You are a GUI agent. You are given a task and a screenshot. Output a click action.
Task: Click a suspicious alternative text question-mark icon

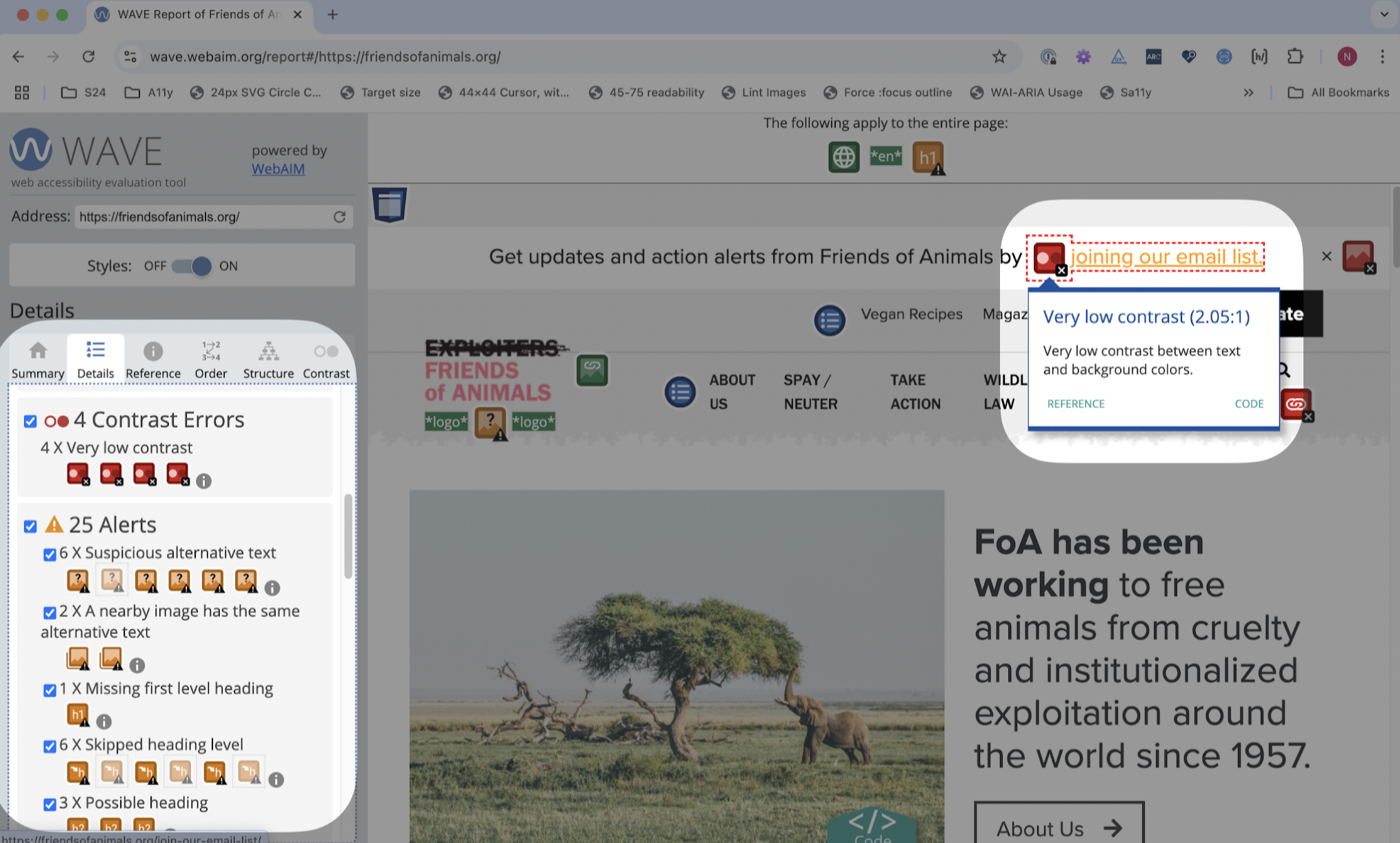77,579
